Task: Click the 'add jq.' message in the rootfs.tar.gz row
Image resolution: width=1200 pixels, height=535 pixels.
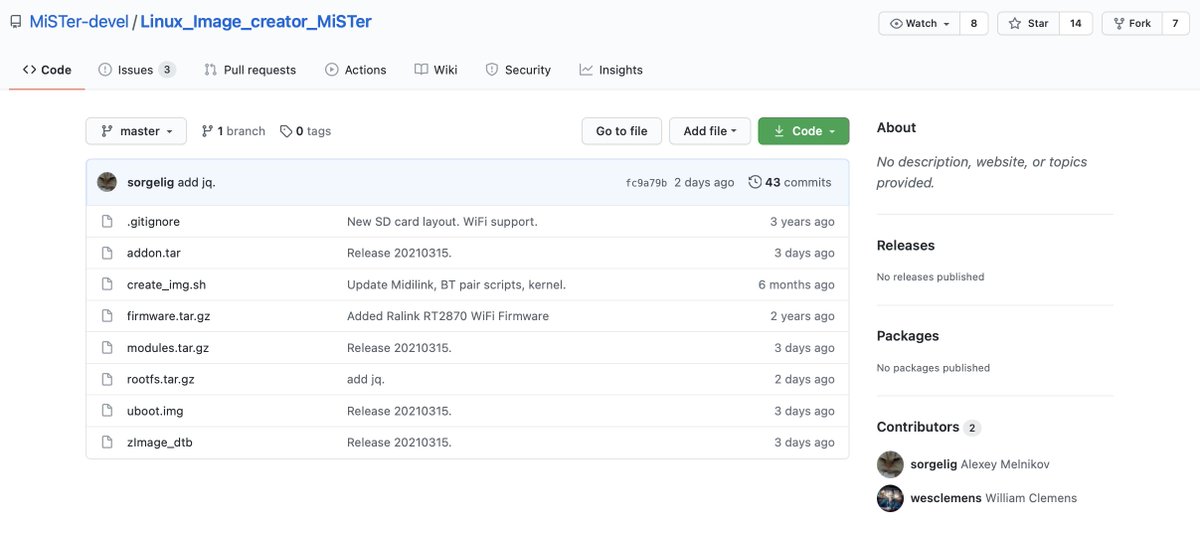Action: click(366, 379)
